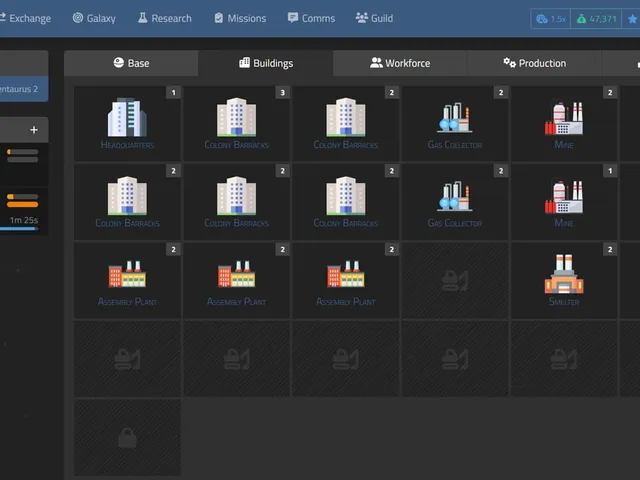This screenshot has height=480, width=640.
Task: Click the locked building slot padlock
Action: tap(127, 438)
